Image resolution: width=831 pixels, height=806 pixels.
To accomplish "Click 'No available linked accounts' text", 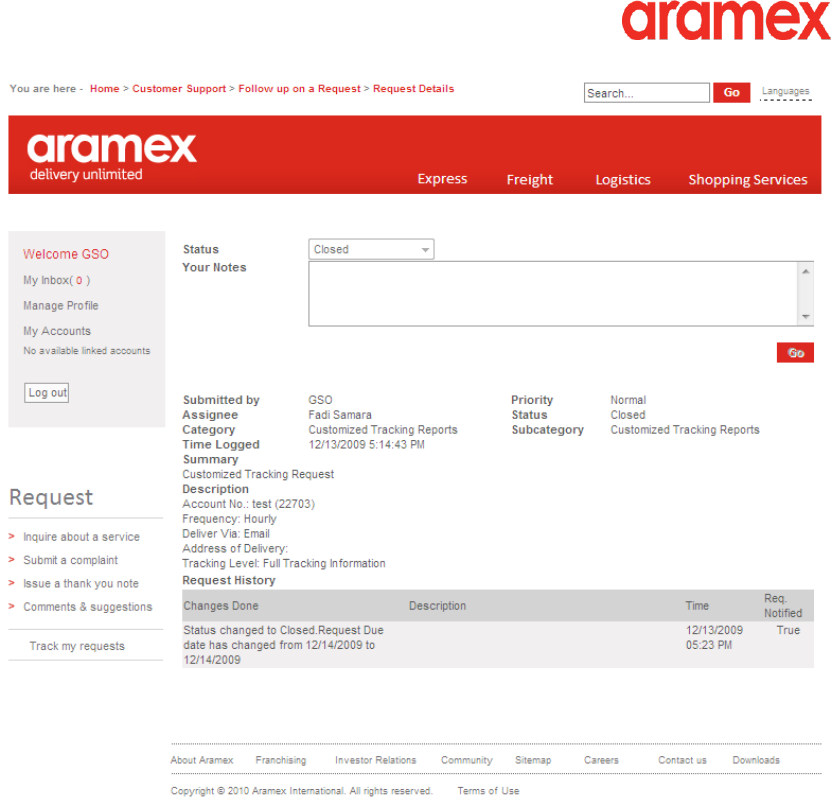I will (x=86, y=351).
